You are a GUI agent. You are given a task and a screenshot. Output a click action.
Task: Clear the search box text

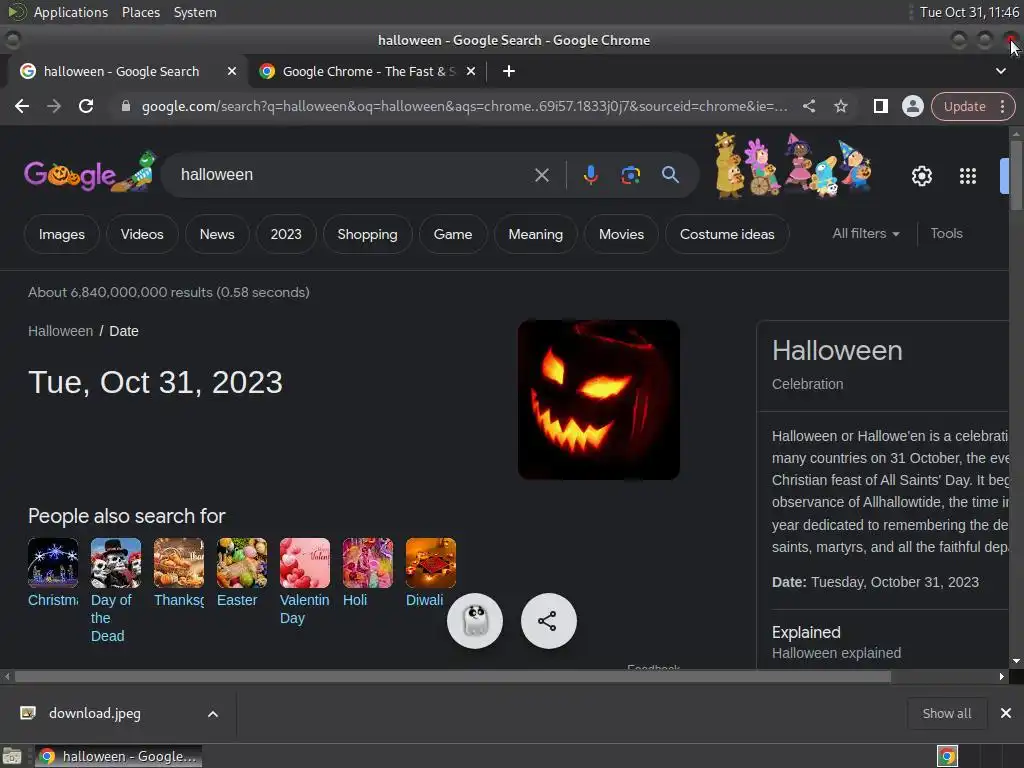pyautogui.click(x=541, y=175)
